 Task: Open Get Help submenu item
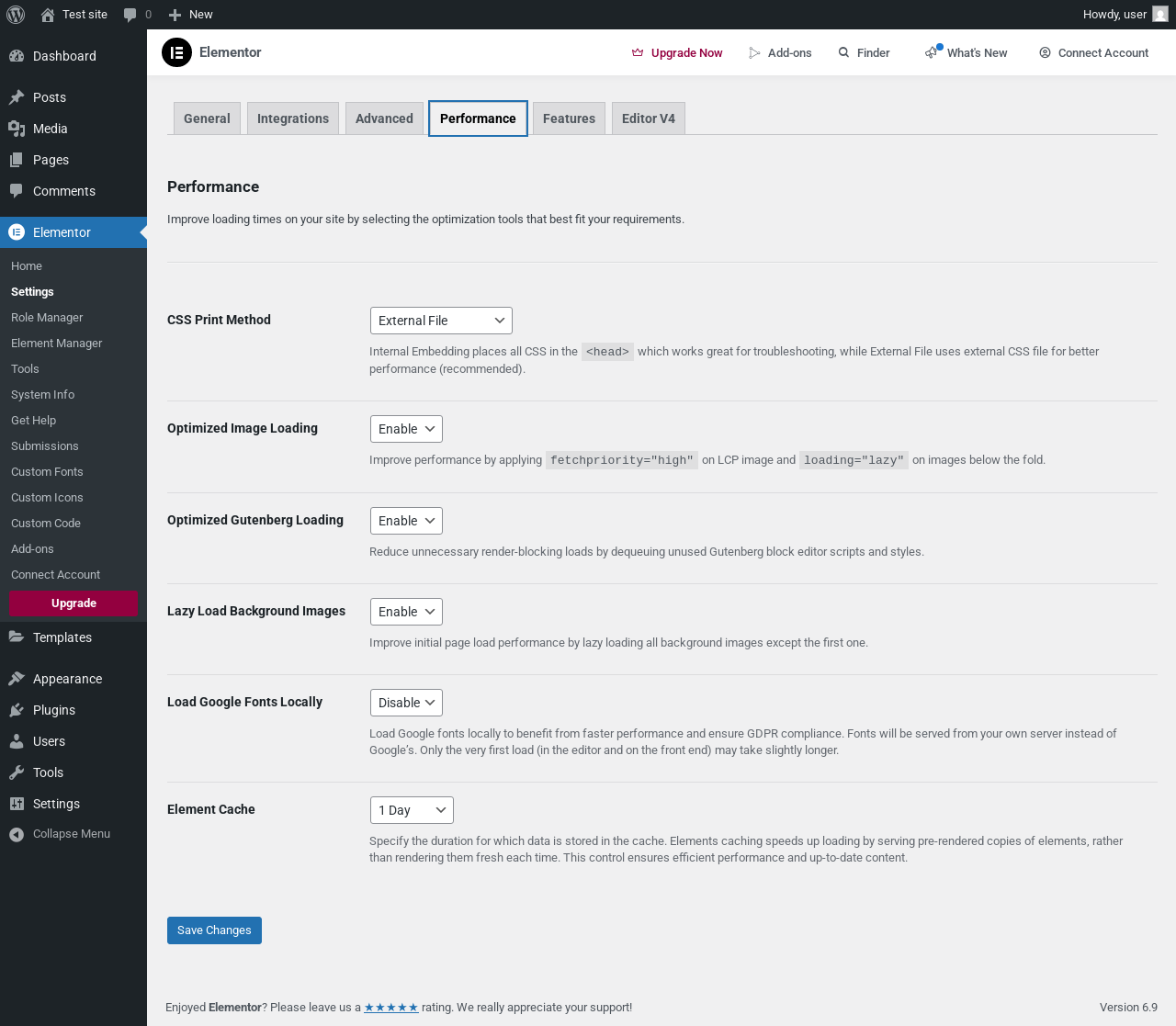tap(73, 421)
